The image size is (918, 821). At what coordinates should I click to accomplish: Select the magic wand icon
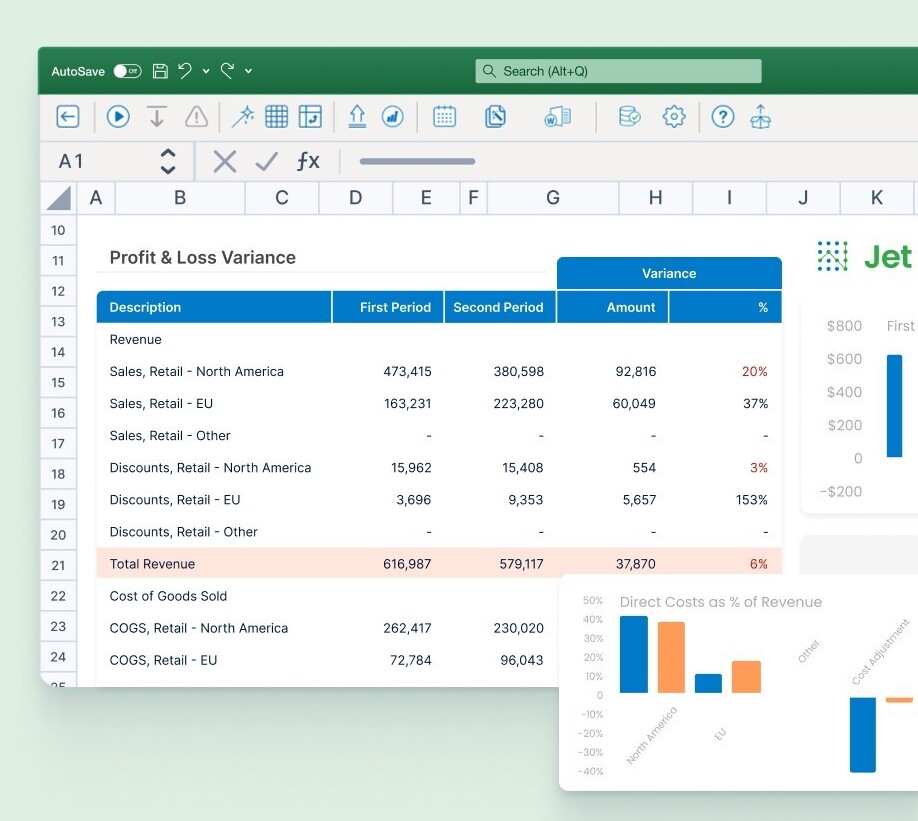(242, 117)
